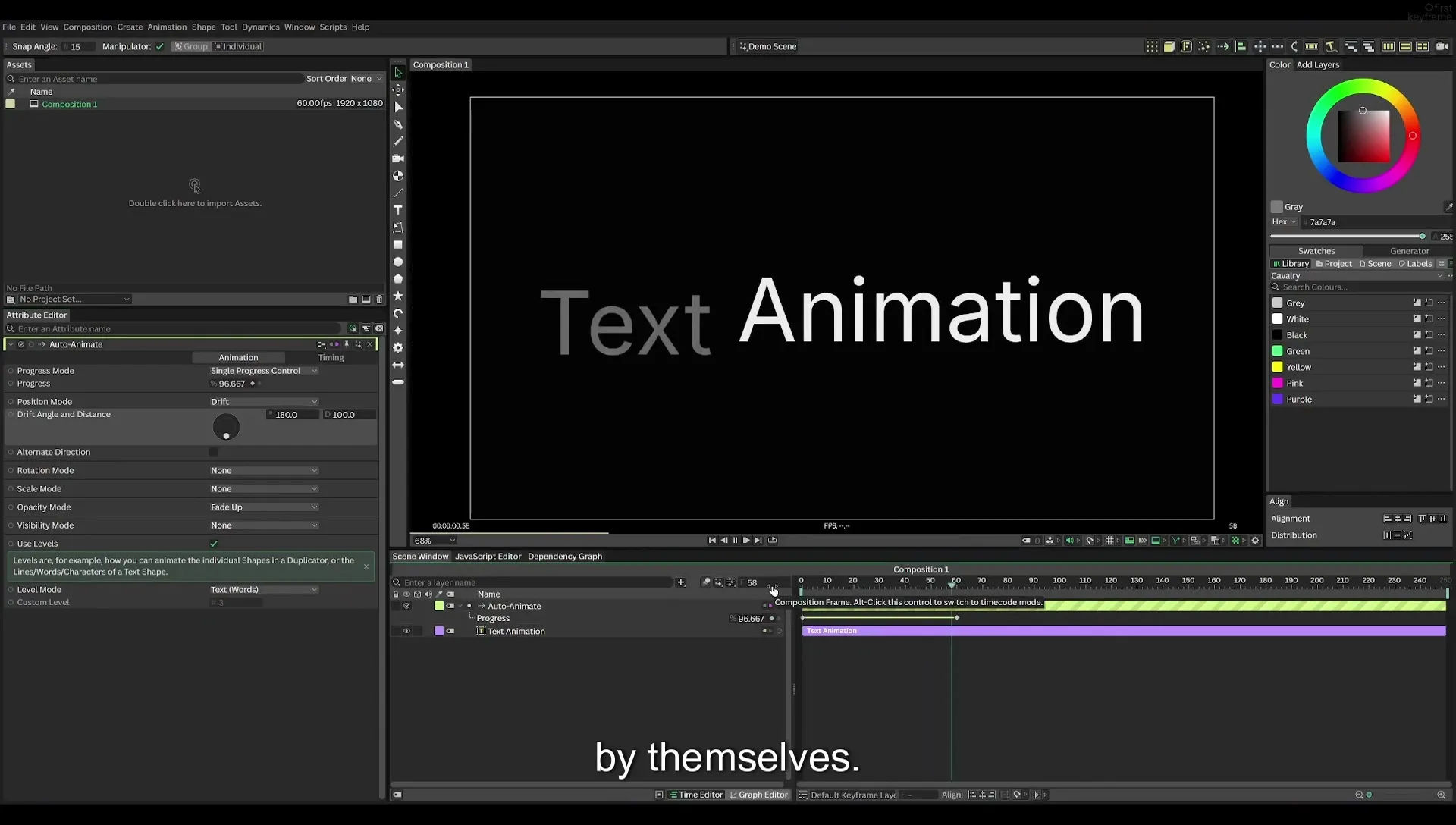The image size is (1456, 825).
Task: Select the Star shape tool
Action: coord(397,296)
